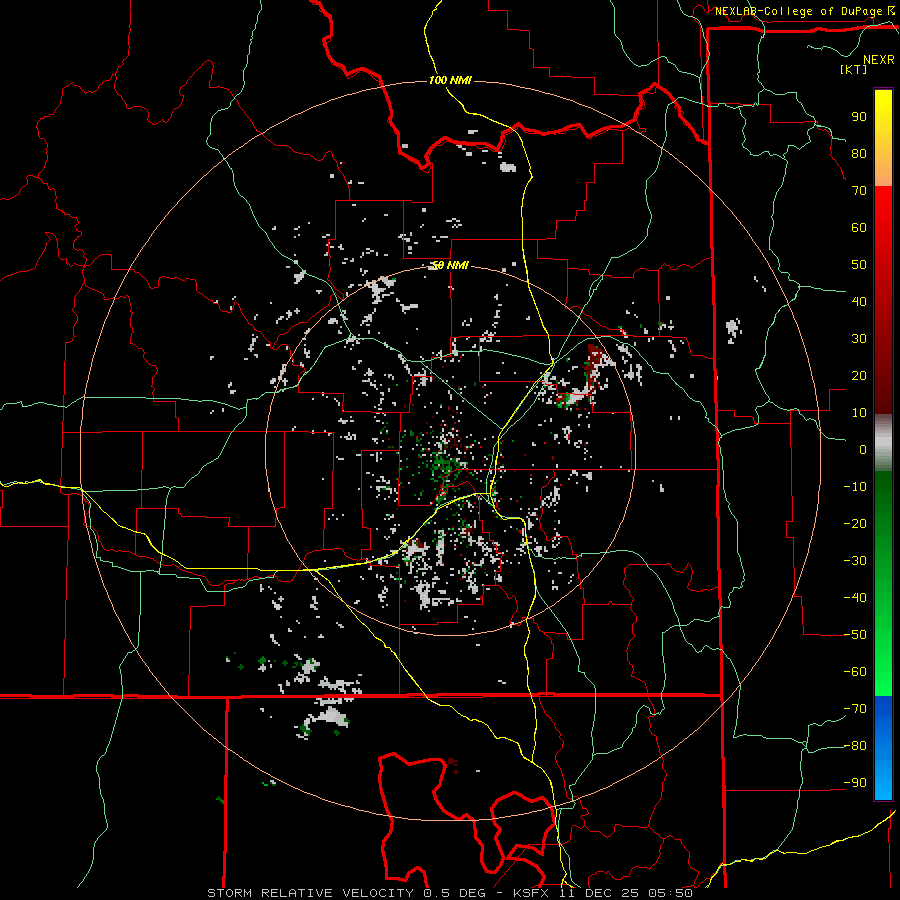Click the 20 value on the velocity scale
The width and height of the screenshot is (900, 900).
click(x=859, y=375)
